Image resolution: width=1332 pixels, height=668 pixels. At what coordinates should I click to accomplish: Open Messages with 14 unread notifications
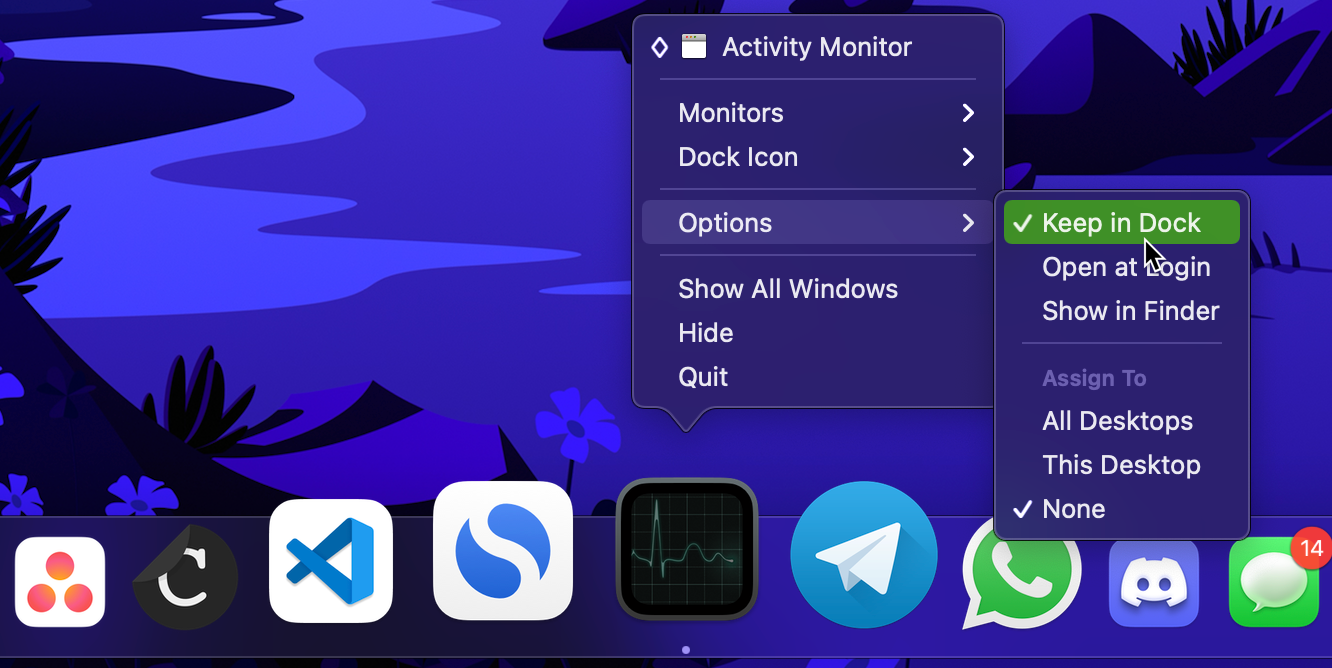[1274, 581]
